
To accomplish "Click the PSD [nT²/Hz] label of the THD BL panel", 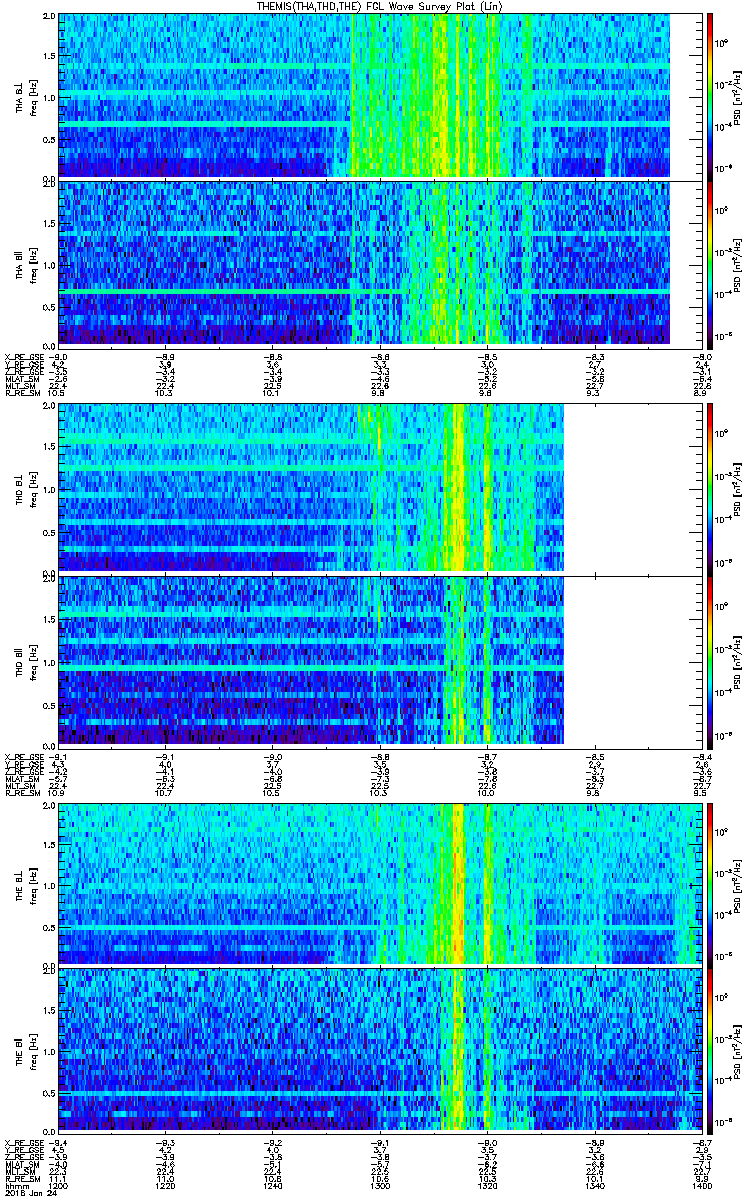I will point(738,489).
